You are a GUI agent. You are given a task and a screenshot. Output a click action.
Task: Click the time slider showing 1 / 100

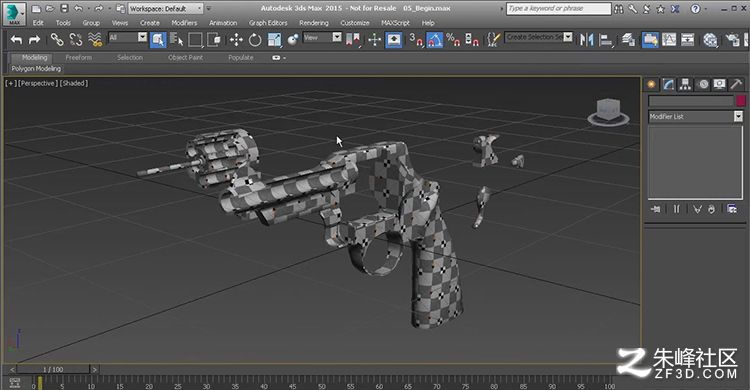(x=53, y=369)
